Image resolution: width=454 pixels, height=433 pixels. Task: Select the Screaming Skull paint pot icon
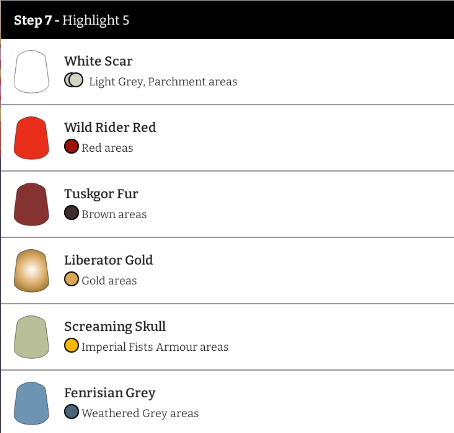pyautogui.click(x=31, y=337)
